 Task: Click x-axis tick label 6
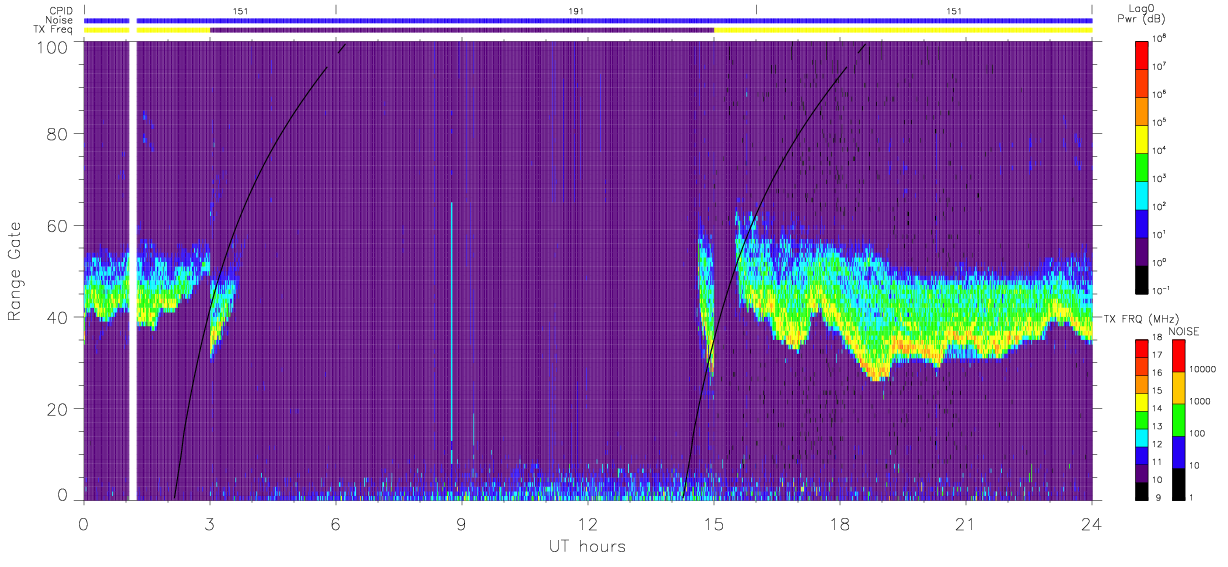[336, 524]
